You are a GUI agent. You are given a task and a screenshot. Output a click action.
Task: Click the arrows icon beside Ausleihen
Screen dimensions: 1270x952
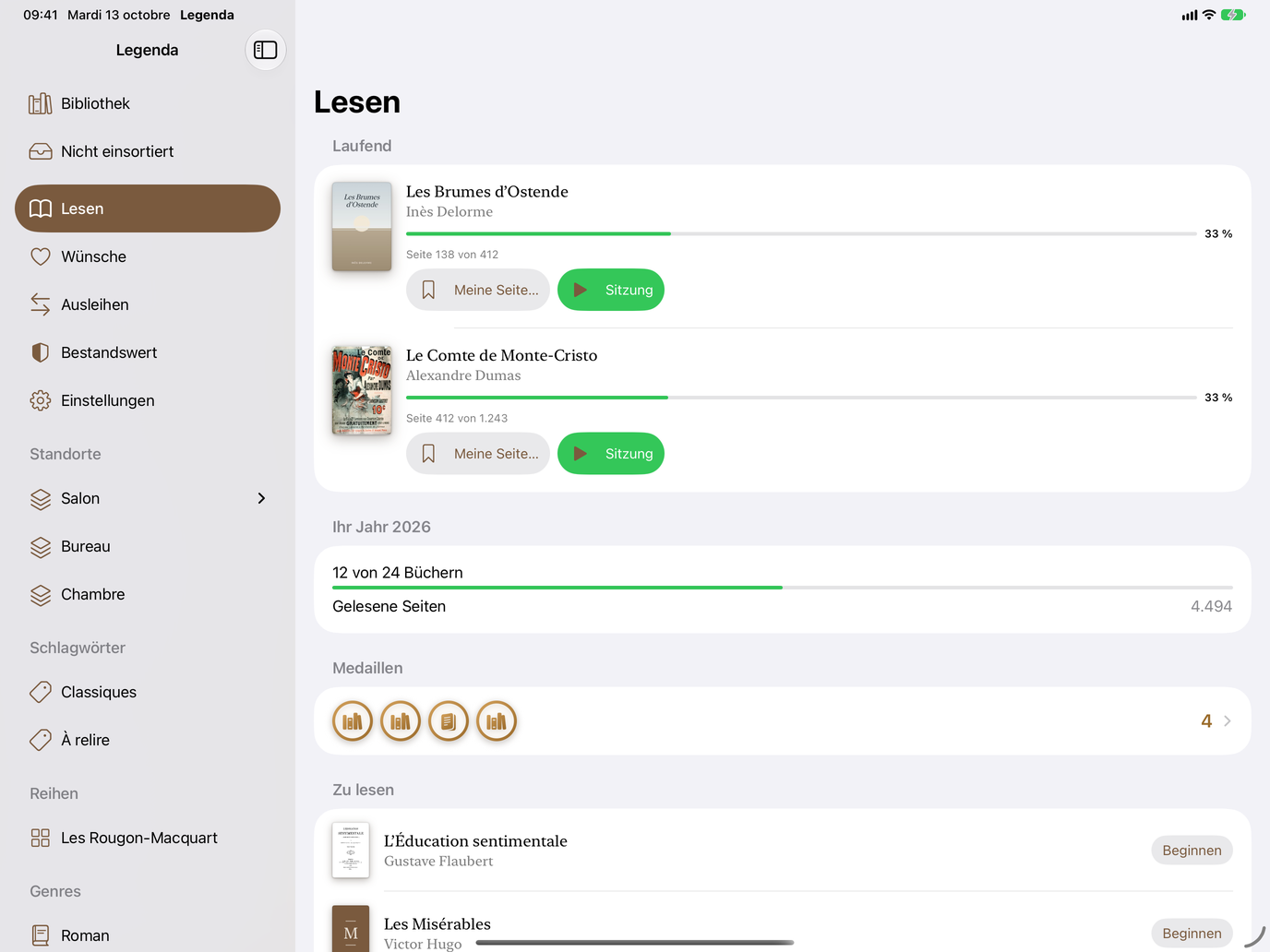tap(41, 304)
